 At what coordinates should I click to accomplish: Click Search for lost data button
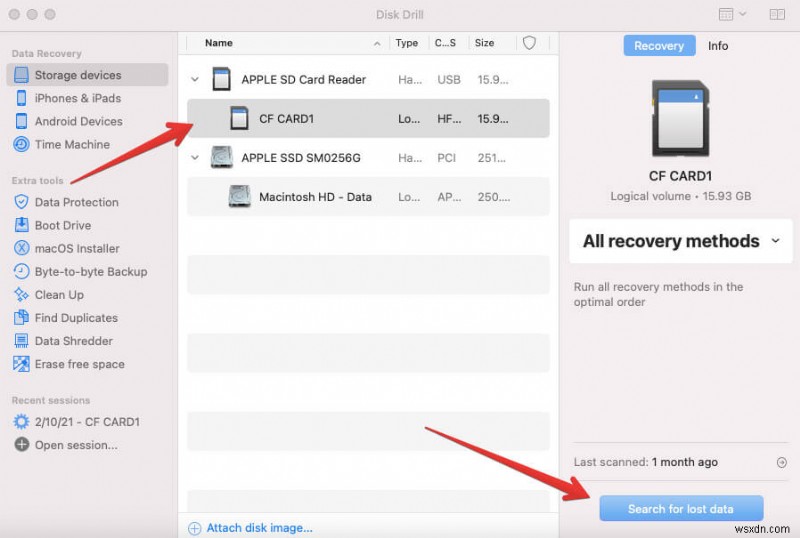pyautogui.click(x=681, y=508)
